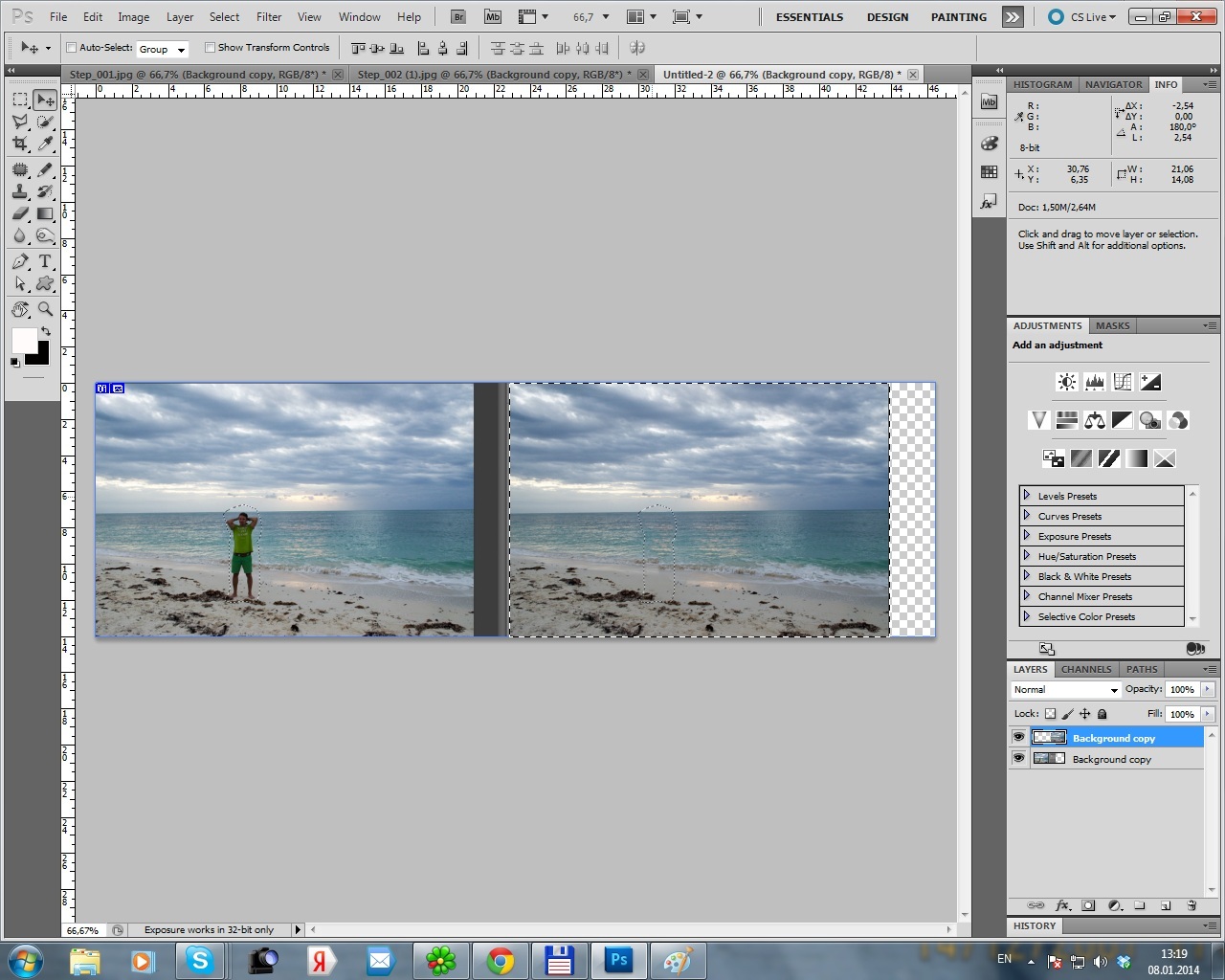Open the layer blend mode dropdown
1225x980 pixels.
coord(1065,689)
